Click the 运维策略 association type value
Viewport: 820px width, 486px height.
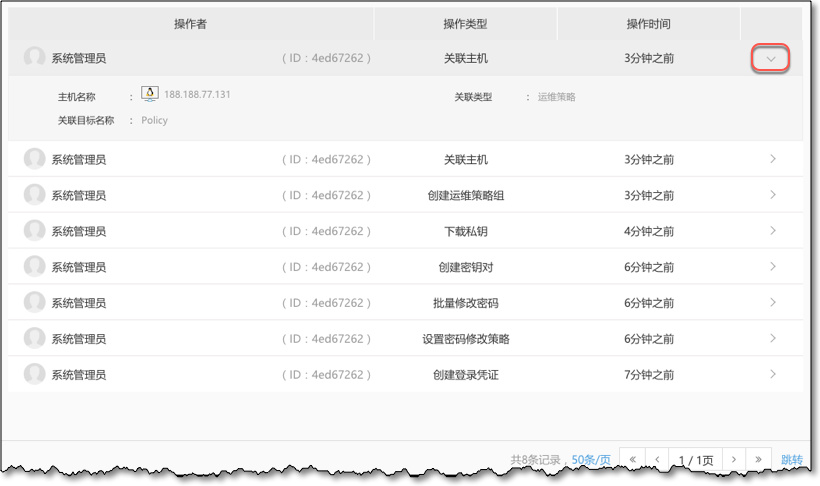tap(556, 97)
